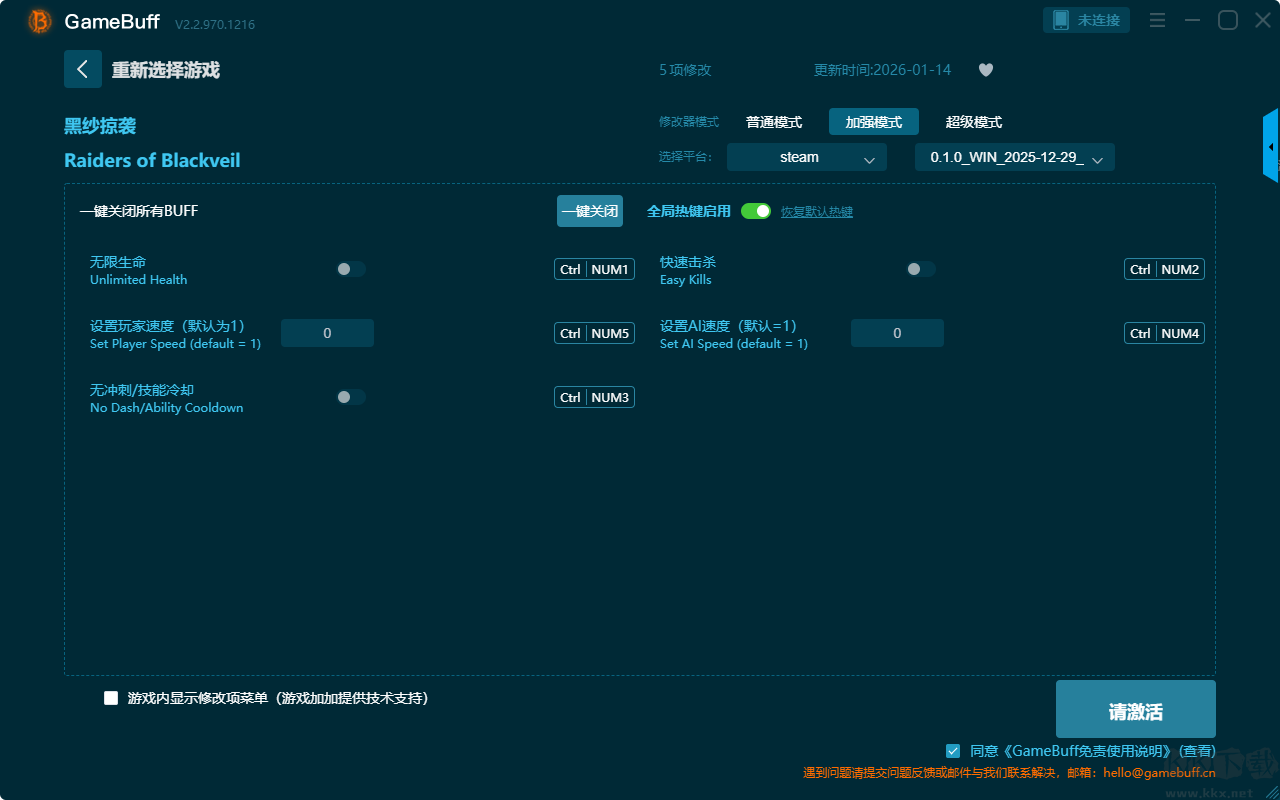This screenshot has height=800, width=1280.
Task: Disable the global hotkey toggle
Action: (x=756, y=211)
